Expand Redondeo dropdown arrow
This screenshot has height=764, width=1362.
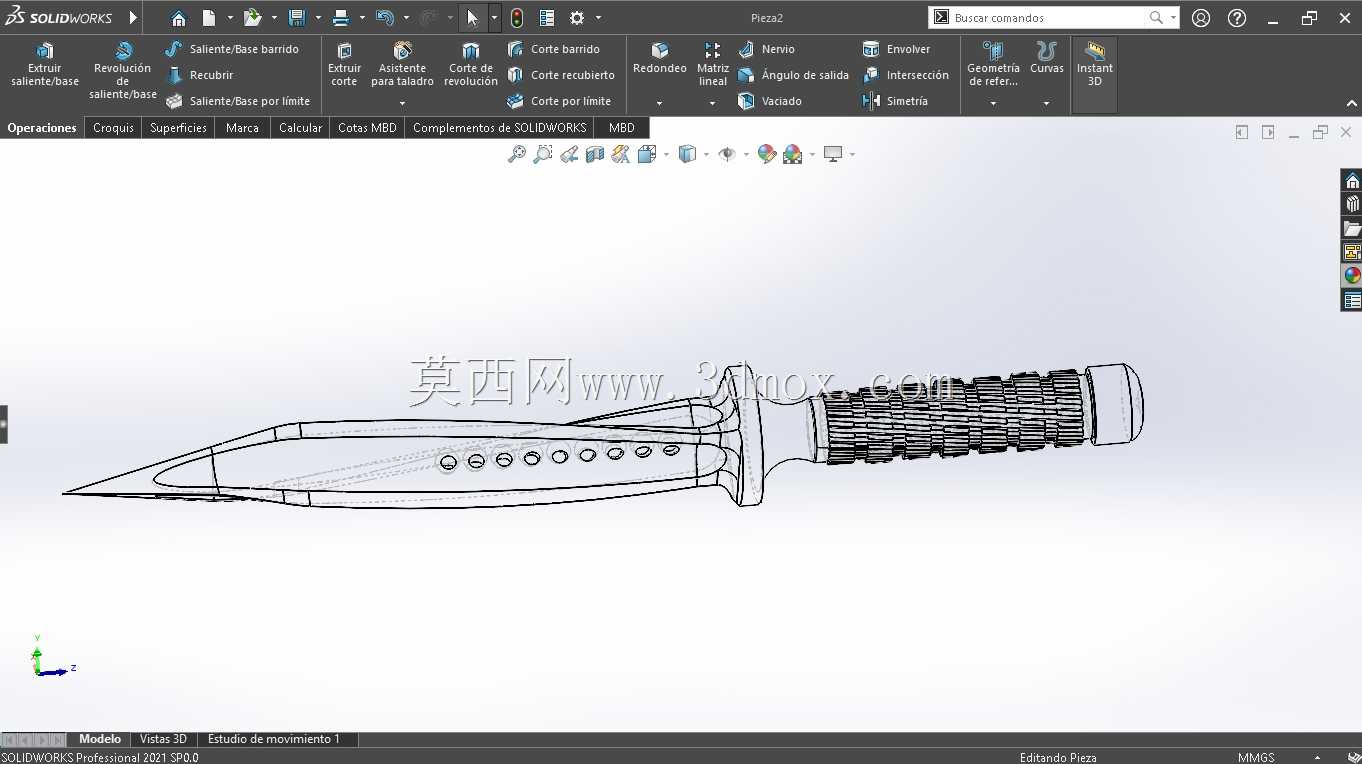pos(660,103)
